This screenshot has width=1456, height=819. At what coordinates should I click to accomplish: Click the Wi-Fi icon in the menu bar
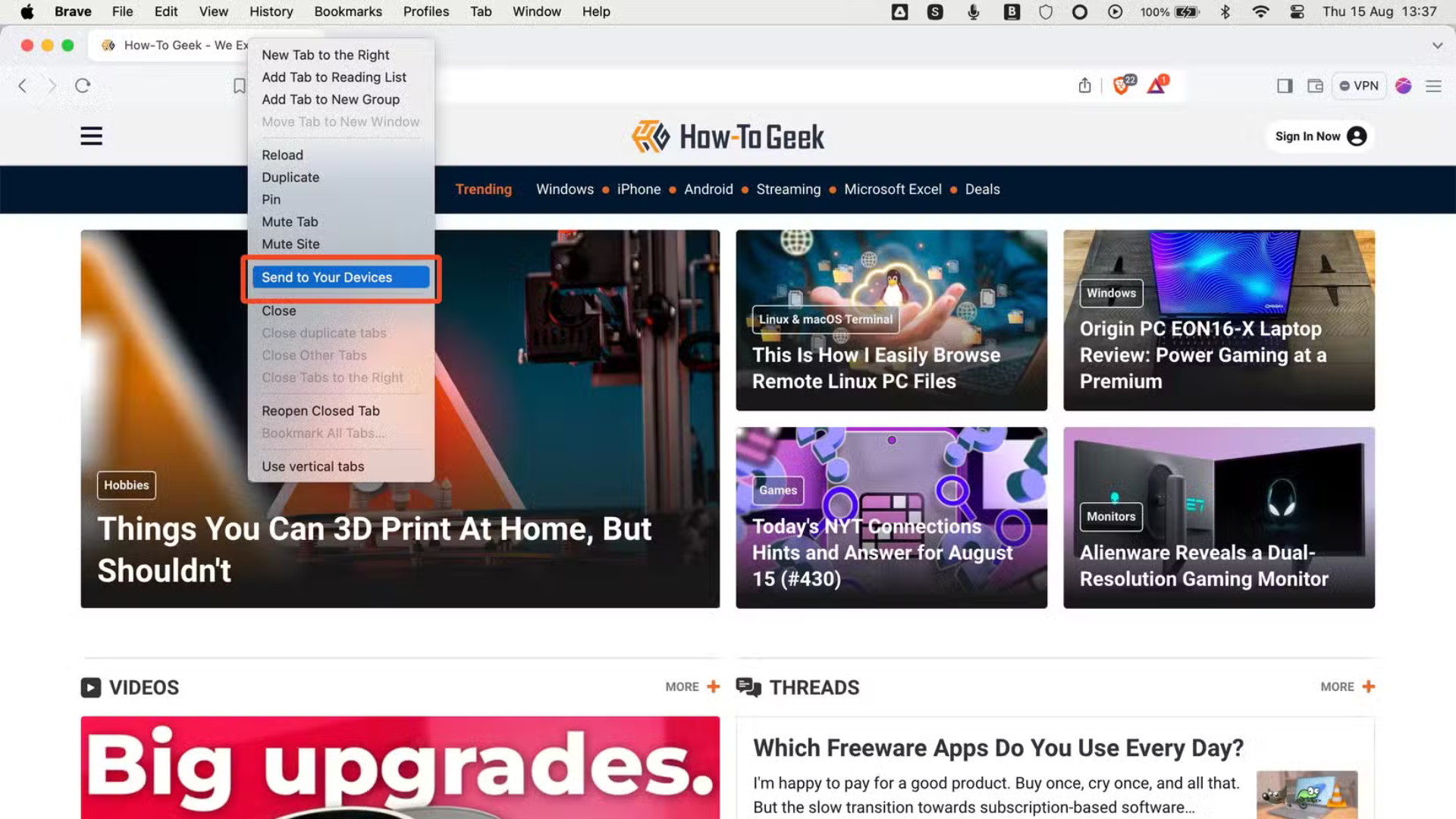1260,11
